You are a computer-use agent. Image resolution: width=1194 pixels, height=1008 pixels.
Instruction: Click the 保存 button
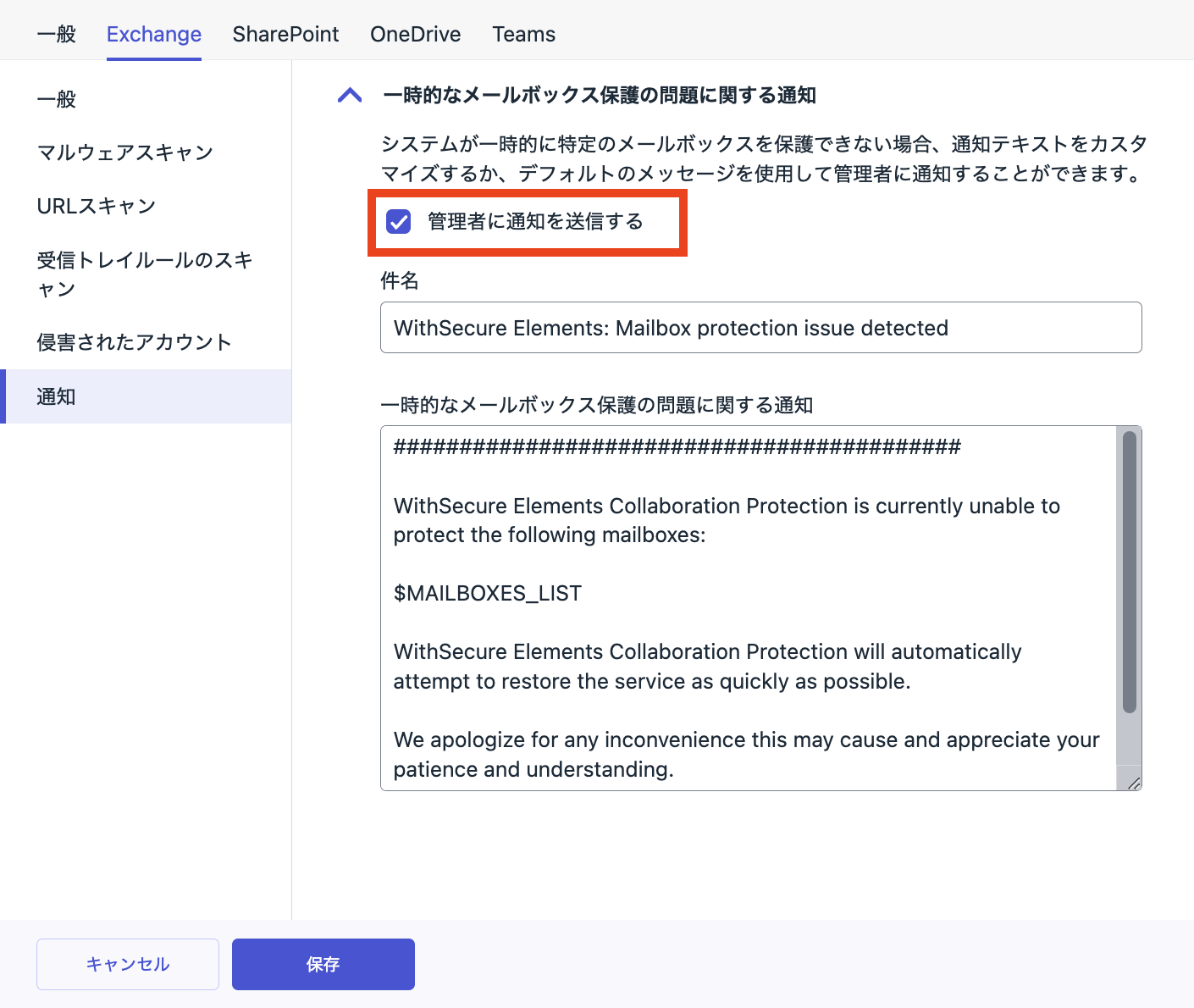click(323, 964)
